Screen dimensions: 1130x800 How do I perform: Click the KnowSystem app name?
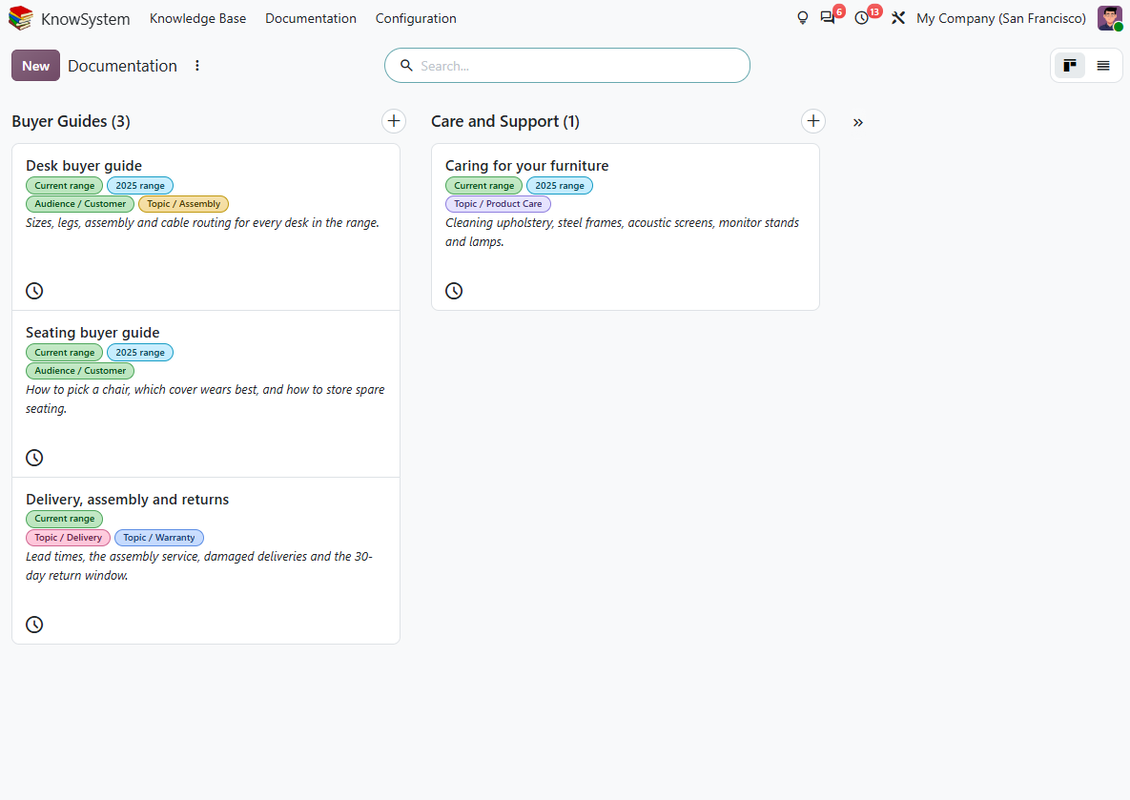click(85, 19)
